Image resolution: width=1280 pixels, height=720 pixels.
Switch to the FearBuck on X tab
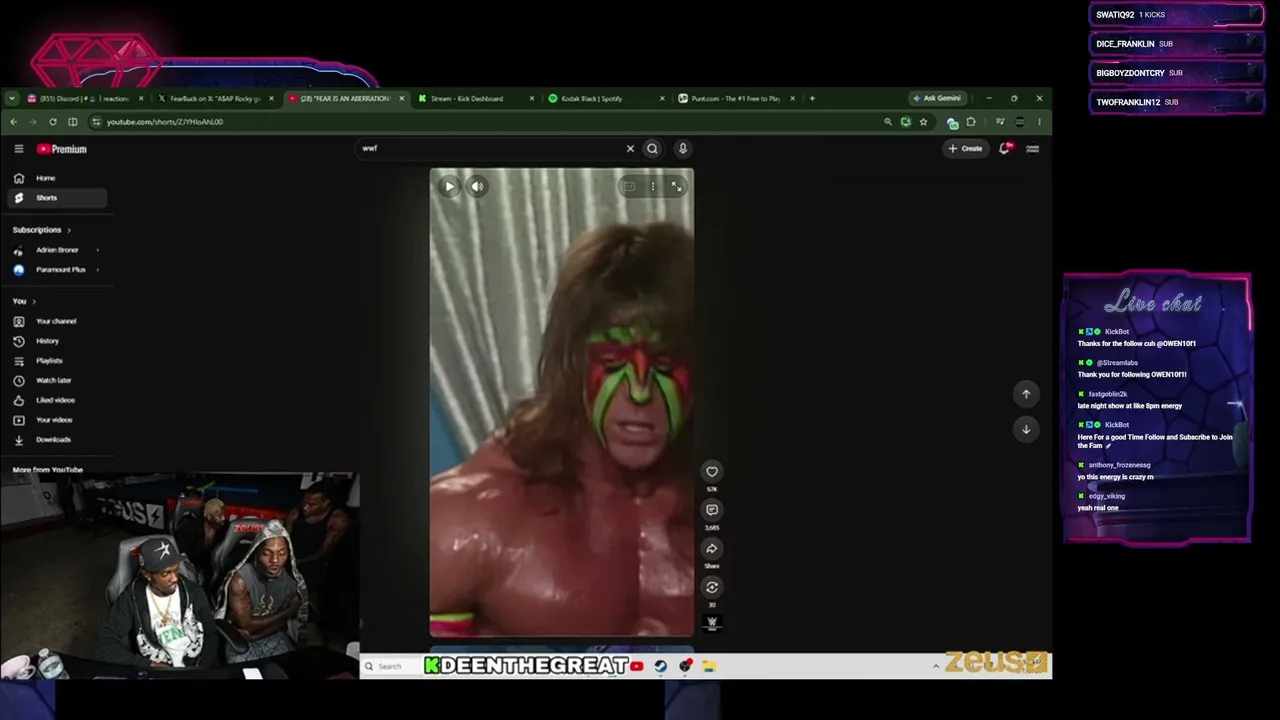(215, 99)
